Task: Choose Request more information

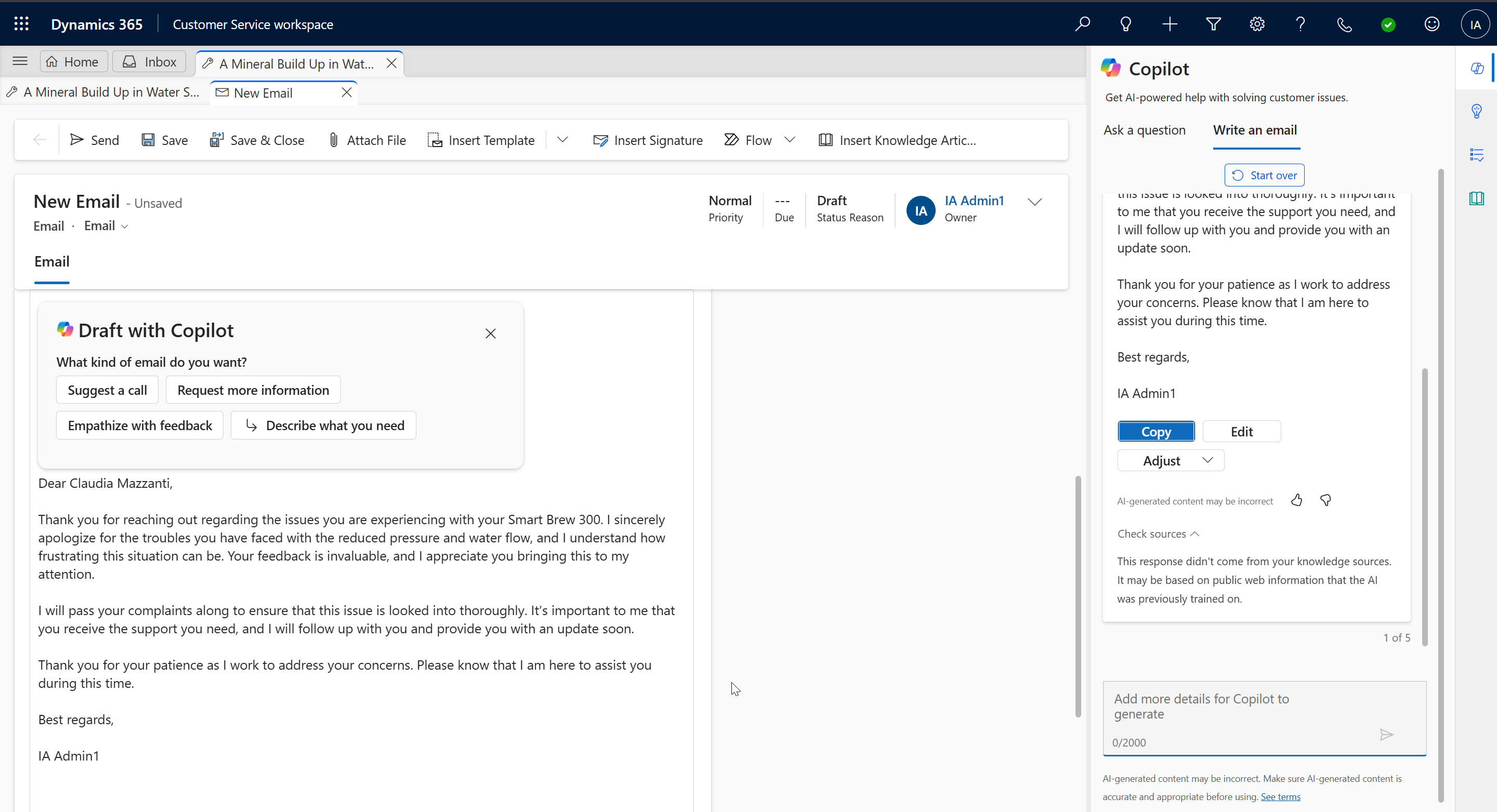Action: click(253, 390)
